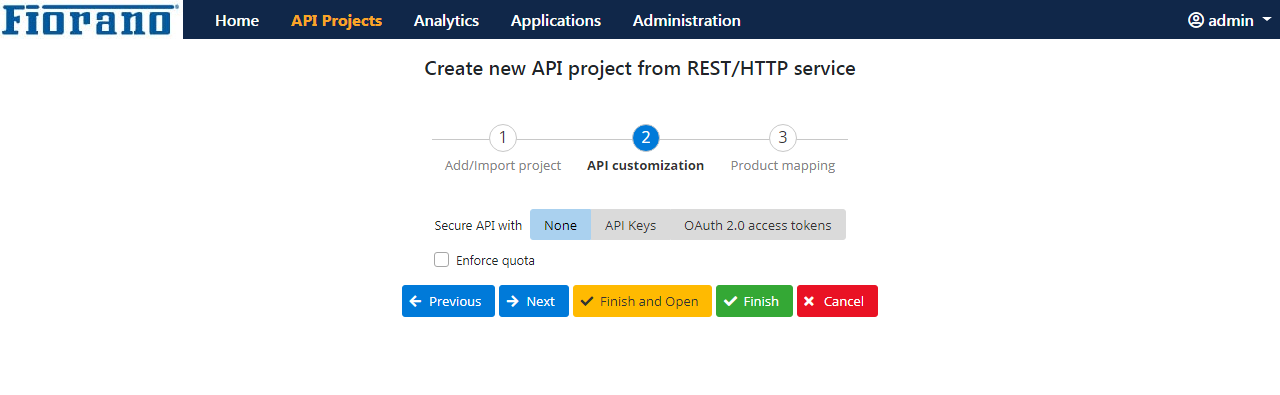Click the admin user profile icon
Viewport: 1280px width, 395px height.
(1196, 20)
